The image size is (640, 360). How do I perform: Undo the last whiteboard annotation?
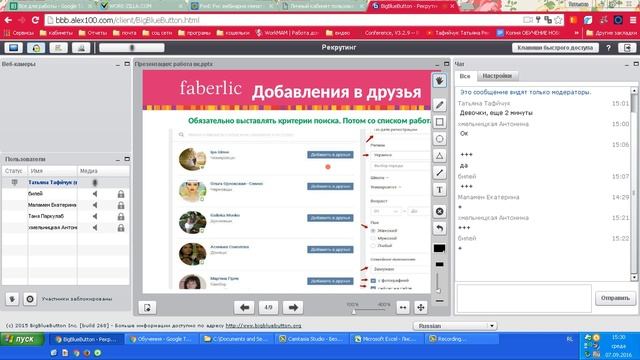pos(439,228)
